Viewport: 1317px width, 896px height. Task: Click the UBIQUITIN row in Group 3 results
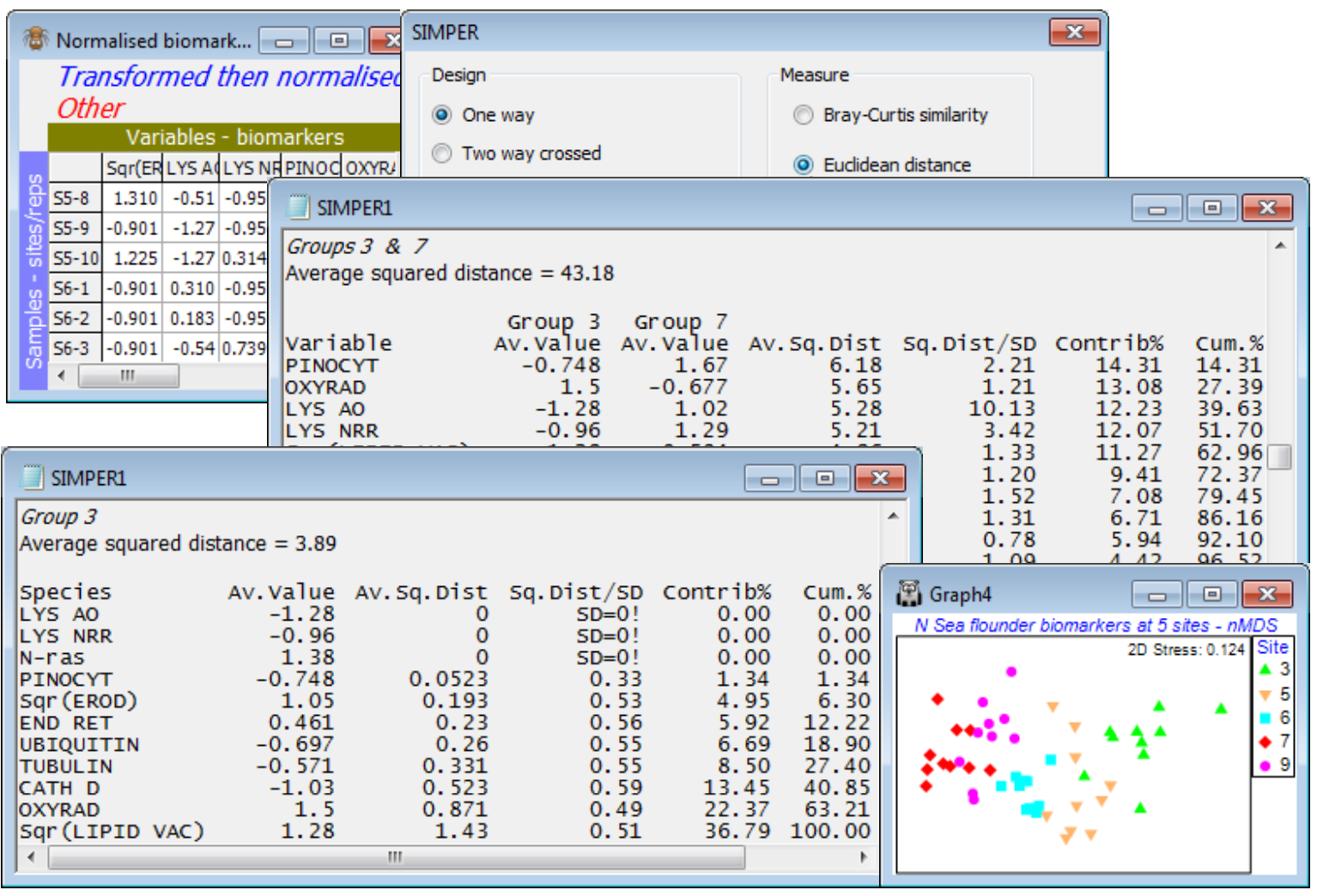445,744
